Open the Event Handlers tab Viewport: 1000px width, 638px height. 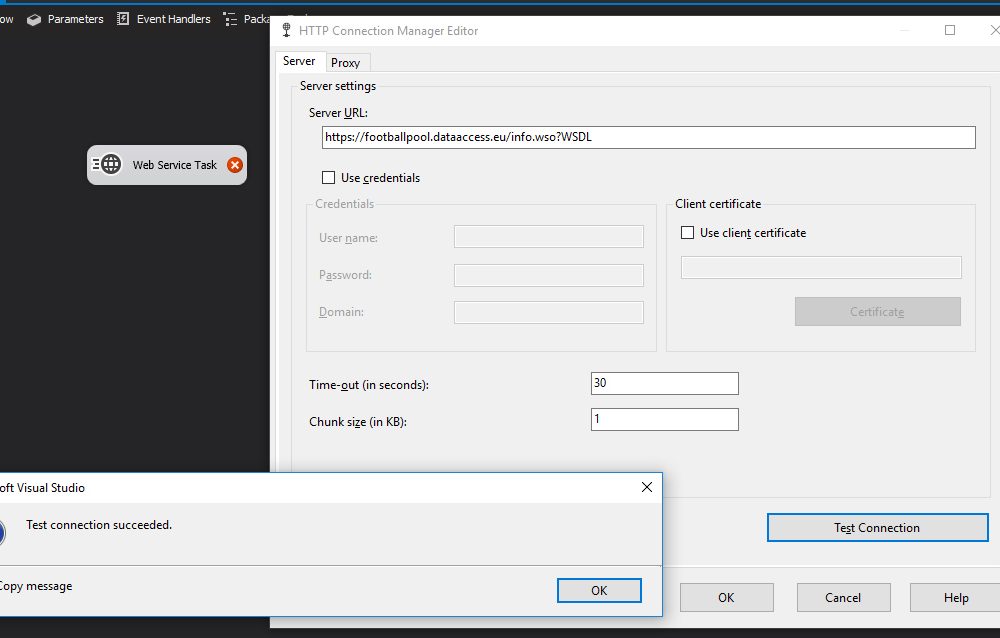[163, 19]
